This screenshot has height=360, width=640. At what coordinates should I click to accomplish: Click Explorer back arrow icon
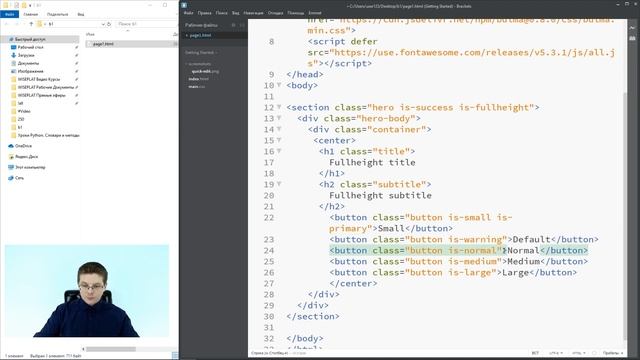[x=7, y=24]
